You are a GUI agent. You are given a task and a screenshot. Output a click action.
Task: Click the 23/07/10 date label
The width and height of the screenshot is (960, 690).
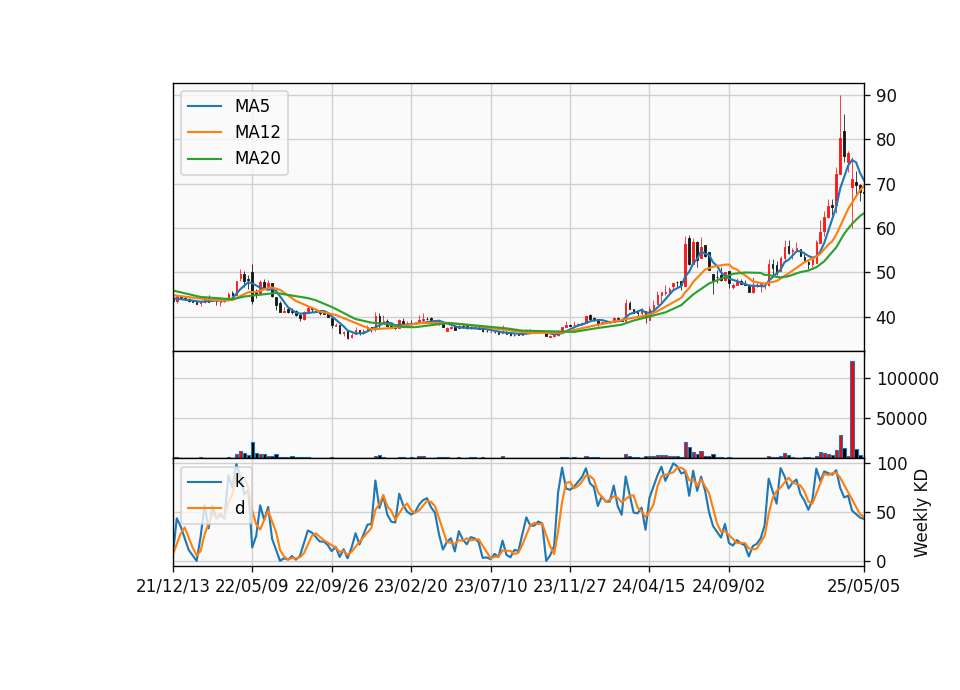click(x=490, y=586)
